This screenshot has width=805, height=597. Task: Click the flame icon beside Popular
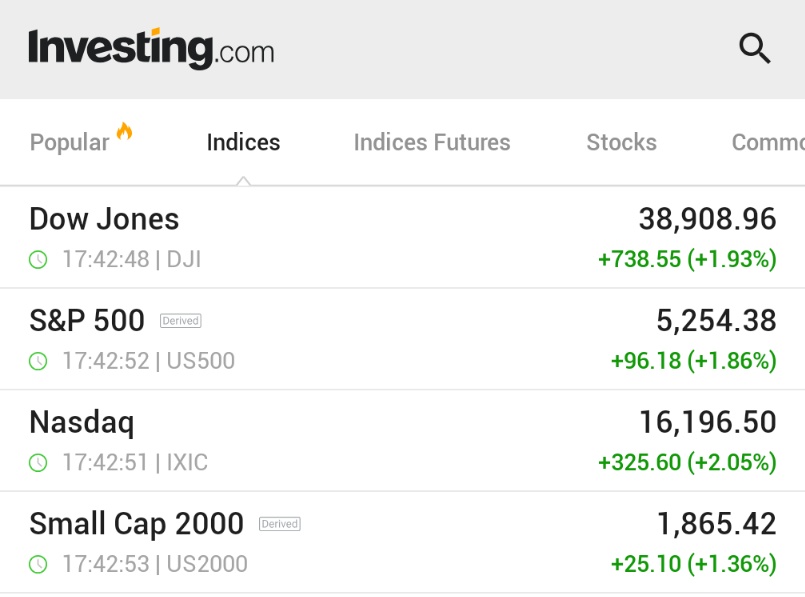coord(124,131)
